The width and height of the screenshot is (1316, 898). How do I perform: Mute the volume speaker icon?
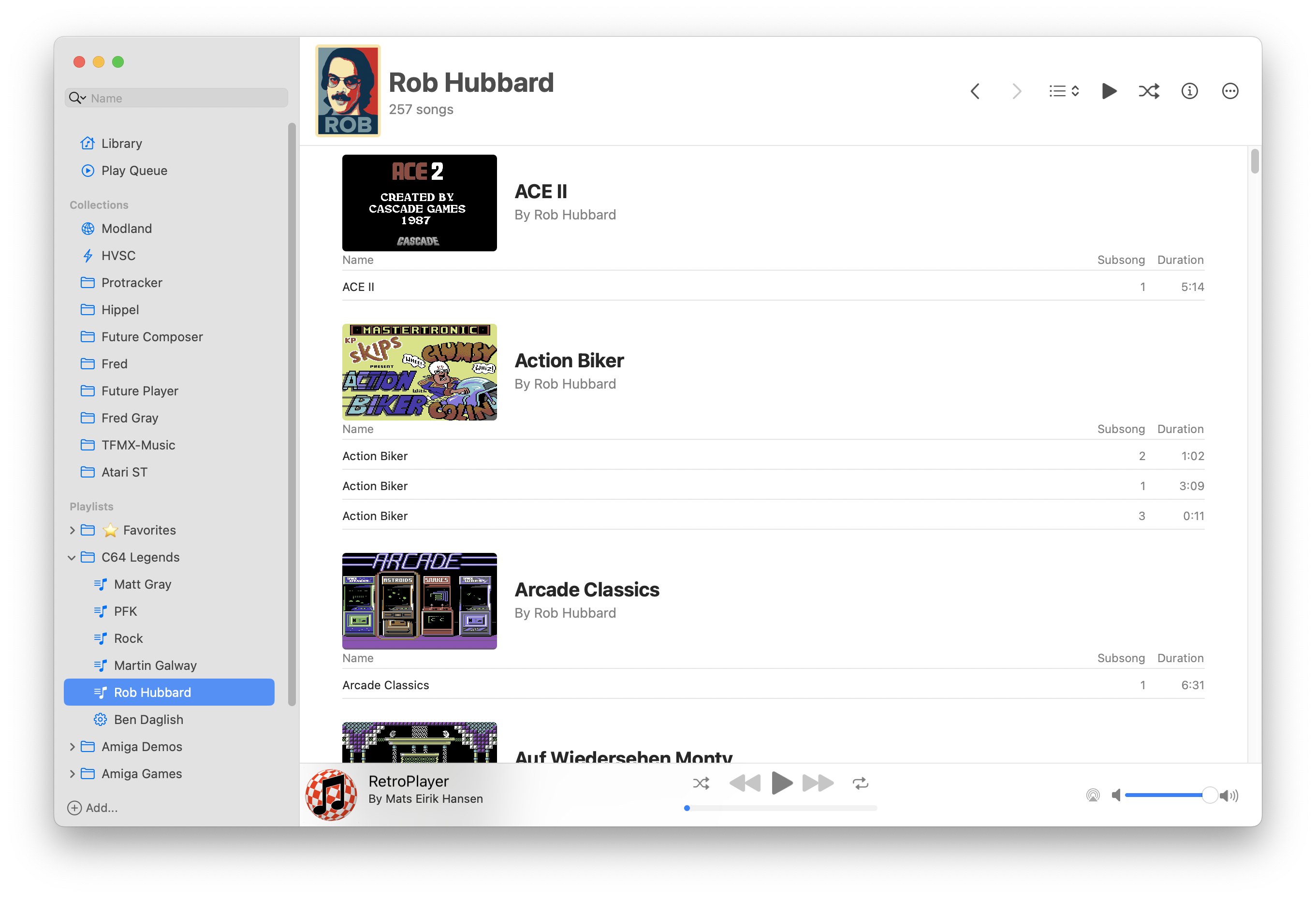coord(1117,795)
